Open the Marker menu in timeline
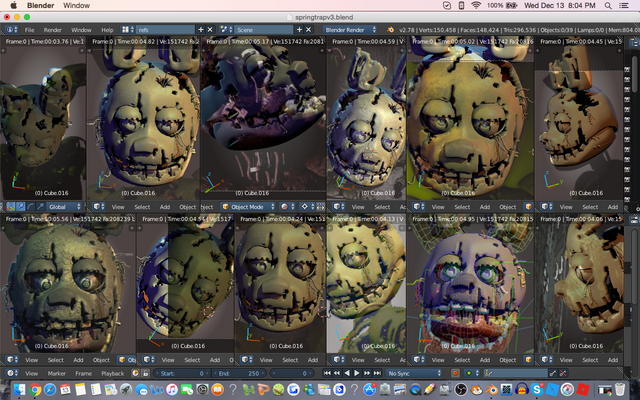This screenshot has width=640, height=400. (x=57, y=373)
